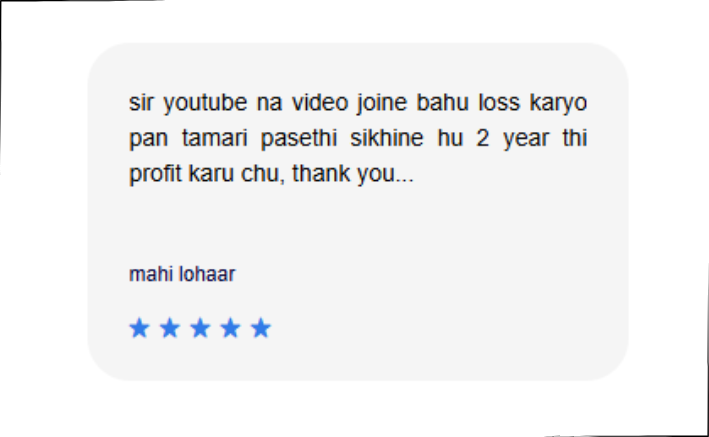Click the reviewer name mahi lohaar
The width and height of the screenshot is (709, 437).
tap(182, 274)
